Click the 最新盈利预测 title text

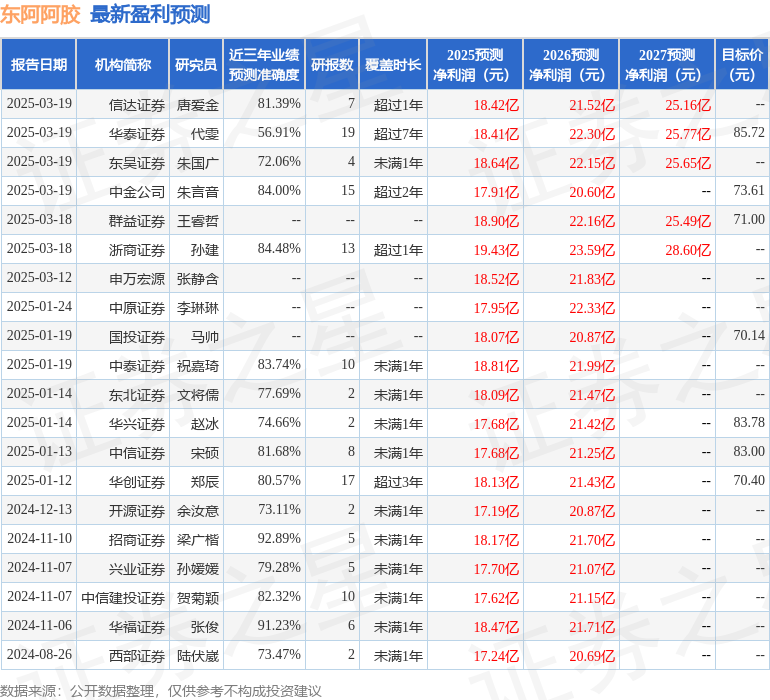tap(150, 15)
